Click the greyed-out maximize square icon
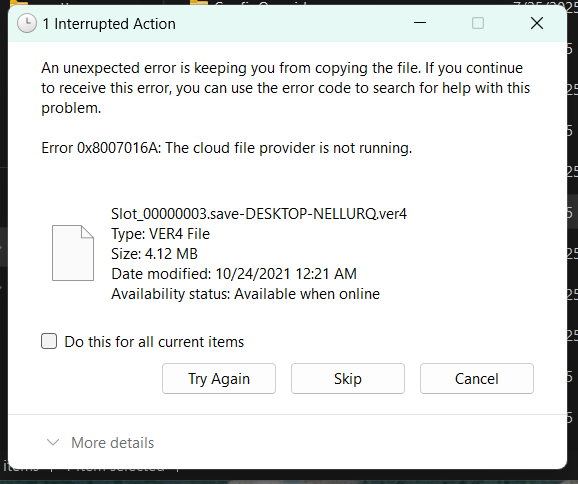 click(478, 23)
